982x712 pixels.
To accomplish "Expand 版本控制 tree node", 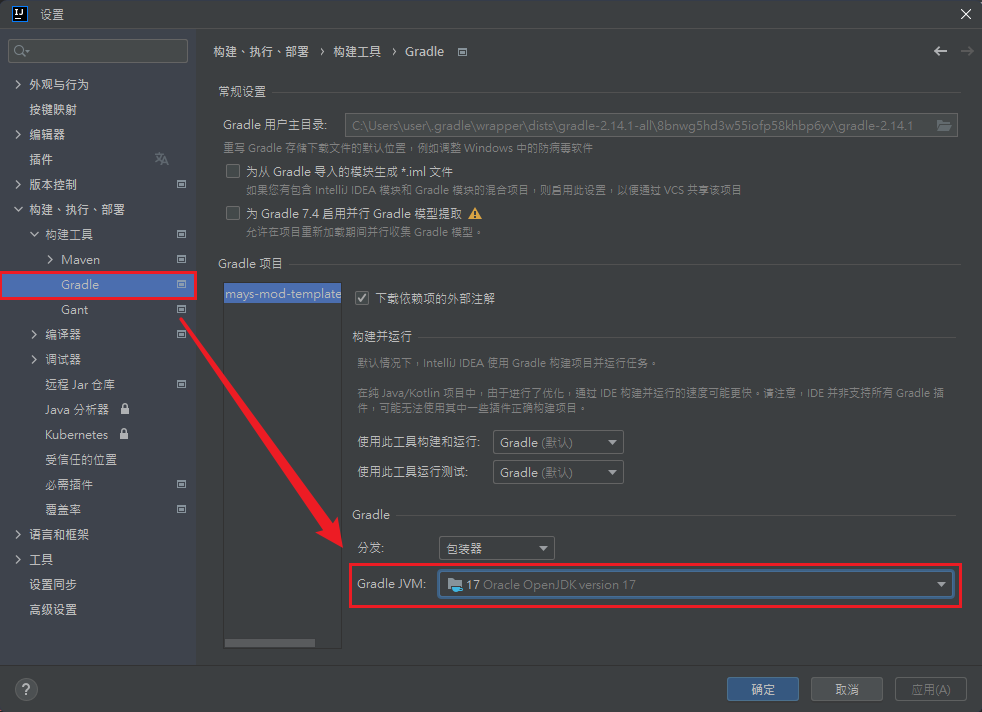I will pyautogui.click(x=18, y=184).
